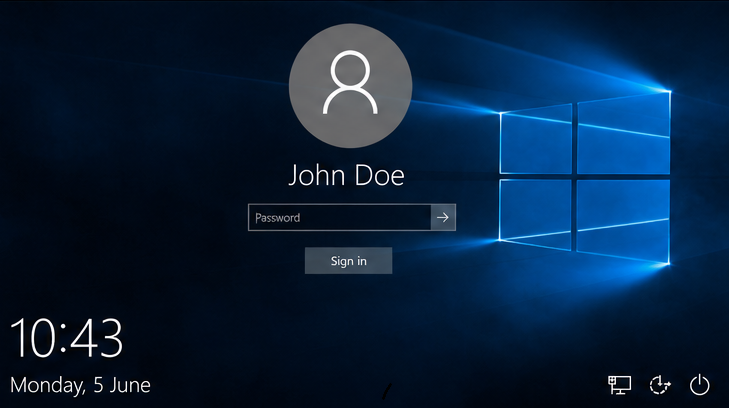The height and width of the screenshot is (408, 729).
Task: Submit password with the arrow button
Action: (443, 217)
